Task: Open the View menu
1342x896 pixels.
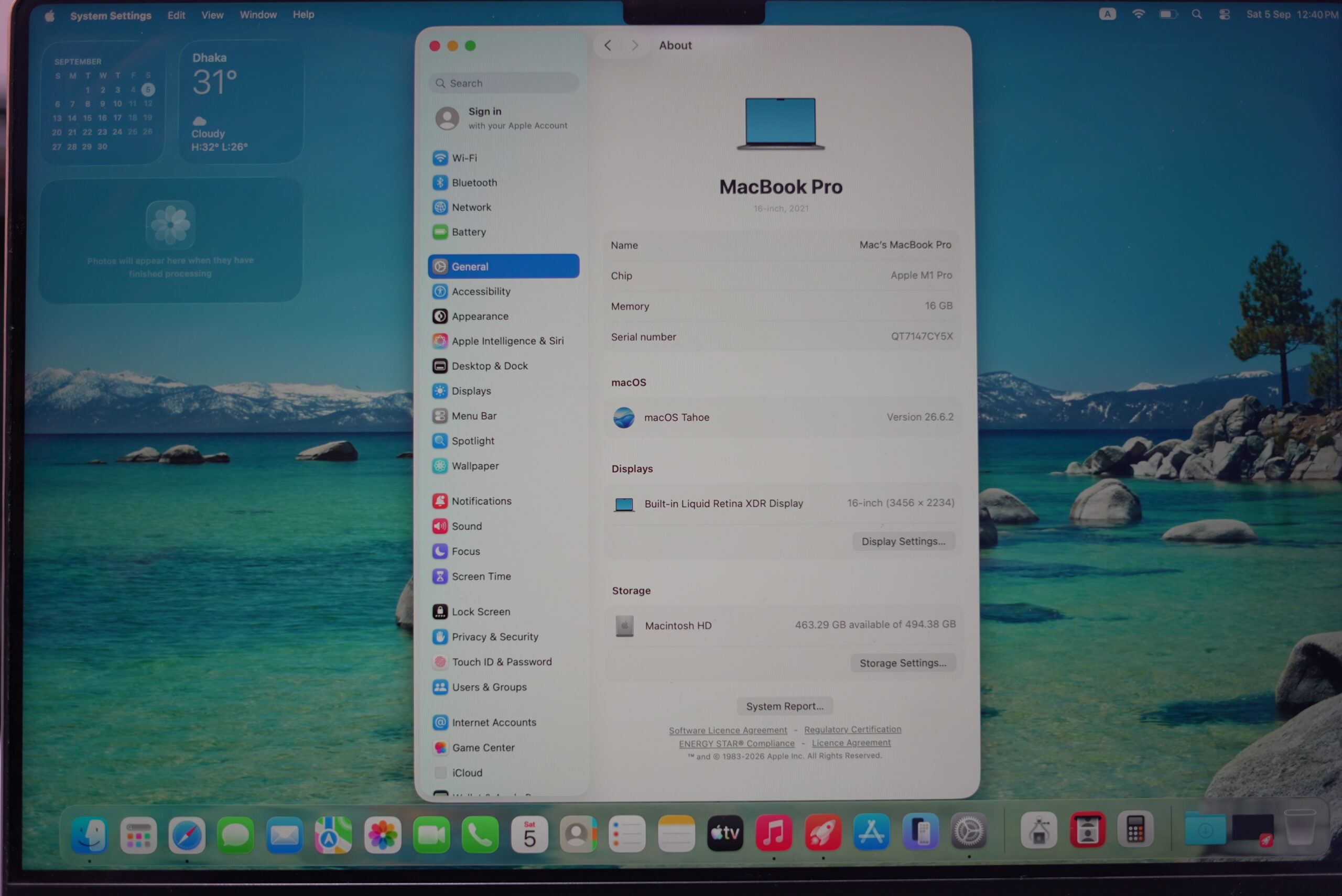Action: coord(212,15)
